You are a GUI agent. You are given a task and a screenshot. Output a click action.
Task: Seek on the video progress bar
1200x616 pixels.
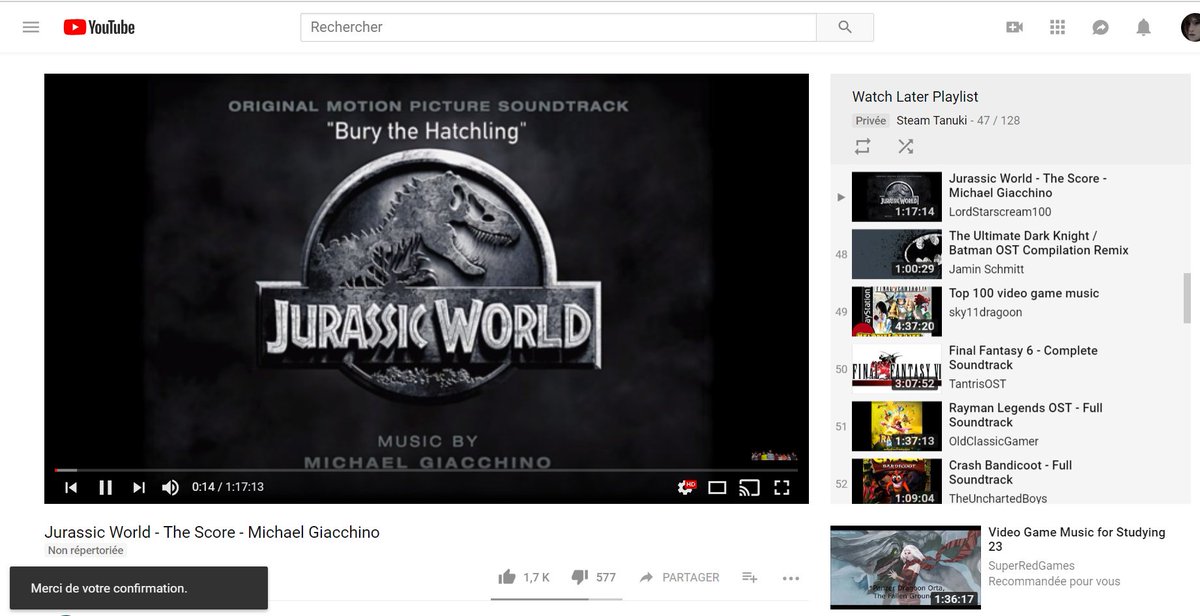427,470
